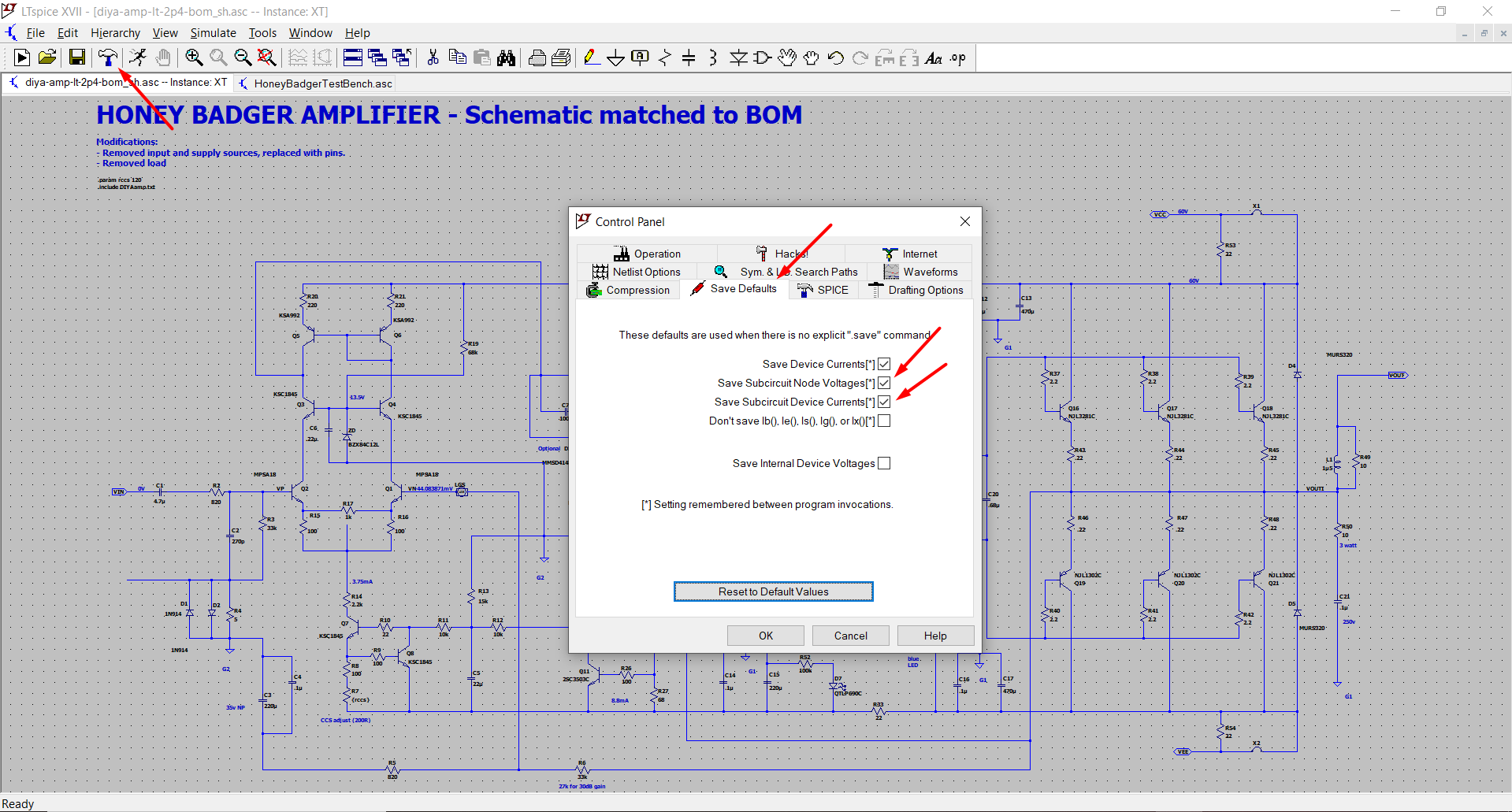Image resolution: width=1512 pixels, height=812 pixels.
Task: Click Reset to Default Values button
Action: pyautogui.click(x=773, y=591)
